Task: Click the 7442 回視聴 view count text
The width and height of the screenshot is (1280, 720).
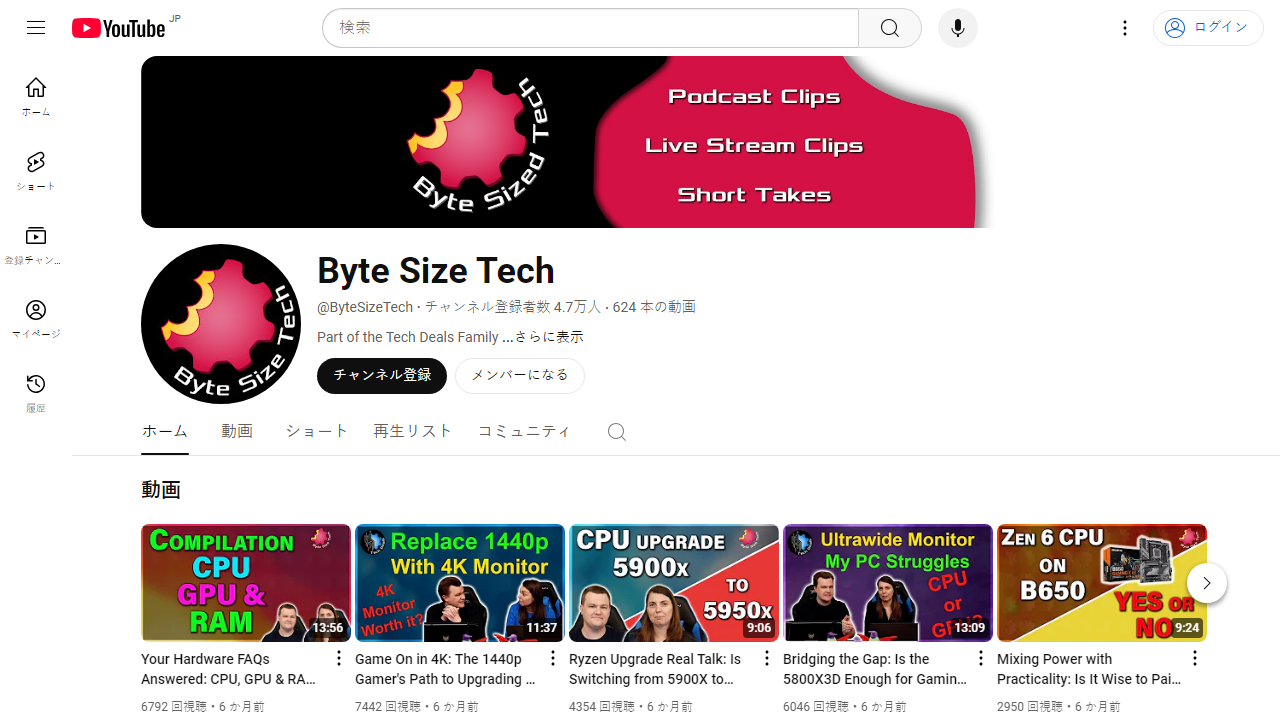Action: pos(388,706)
